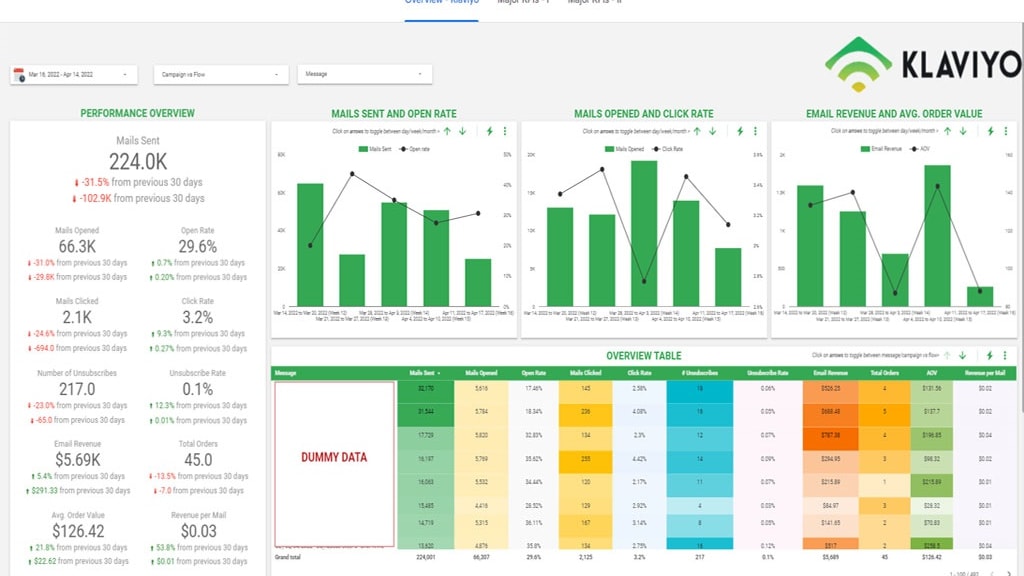Click the Email Revenue value $5.69K
The image size is (1024, 576).
[x=77, y=460]
